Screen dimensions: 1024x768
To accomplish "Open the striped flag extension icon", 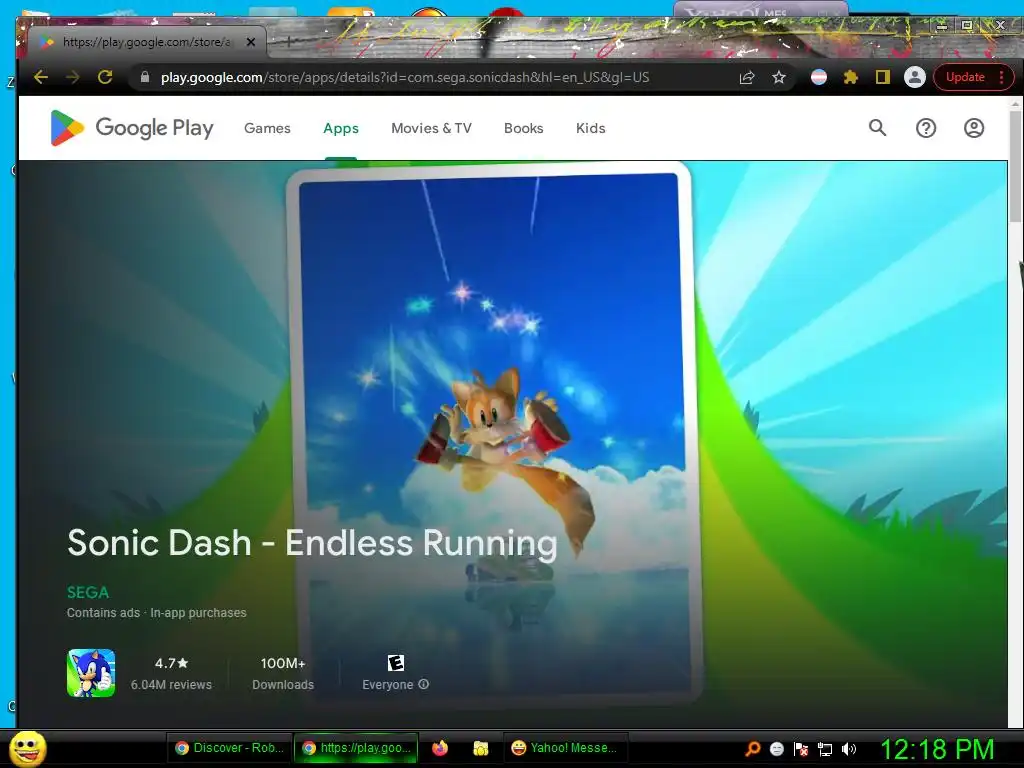I will coord(819,77).
